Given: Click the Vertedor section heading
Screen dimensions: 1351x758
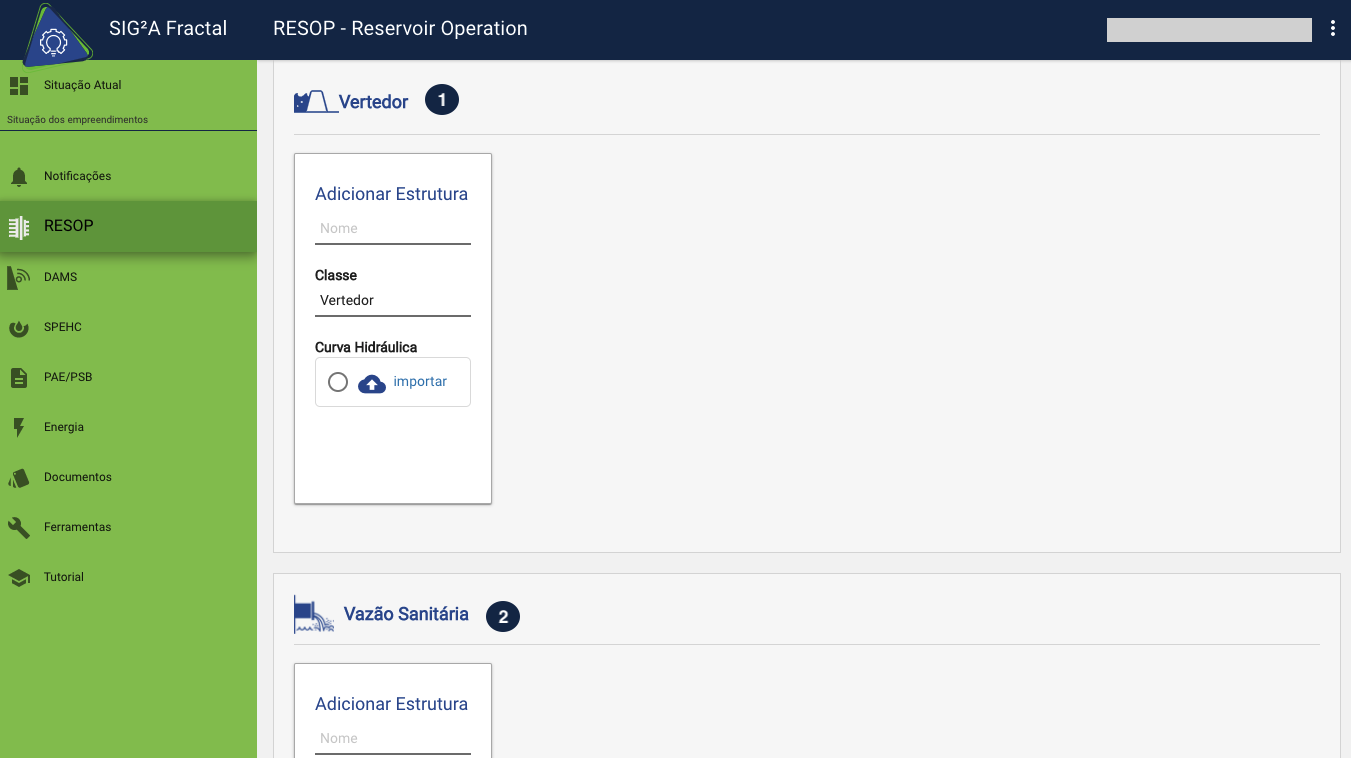Looking at the screenshot, I should point(373,102).
